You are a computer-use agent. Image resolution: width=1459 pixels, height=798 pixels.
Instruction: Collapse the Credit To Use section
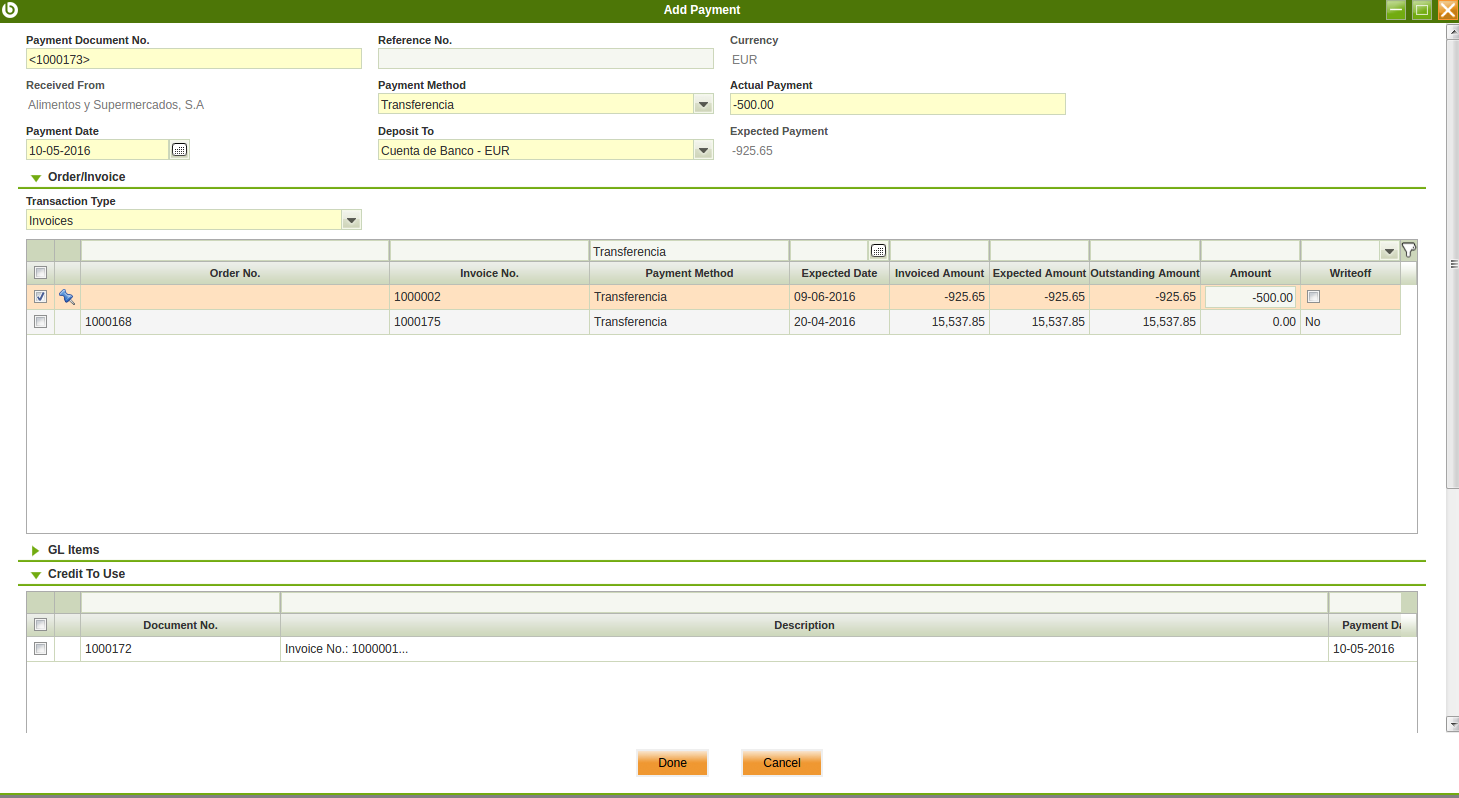click(36, 575)
